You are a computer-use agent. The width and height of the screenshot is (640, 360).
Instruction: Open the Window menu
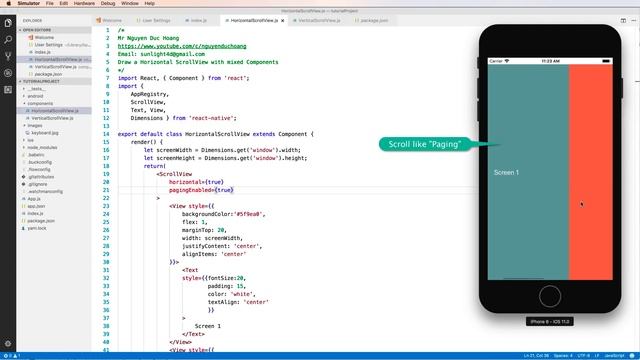click(130, 3)
